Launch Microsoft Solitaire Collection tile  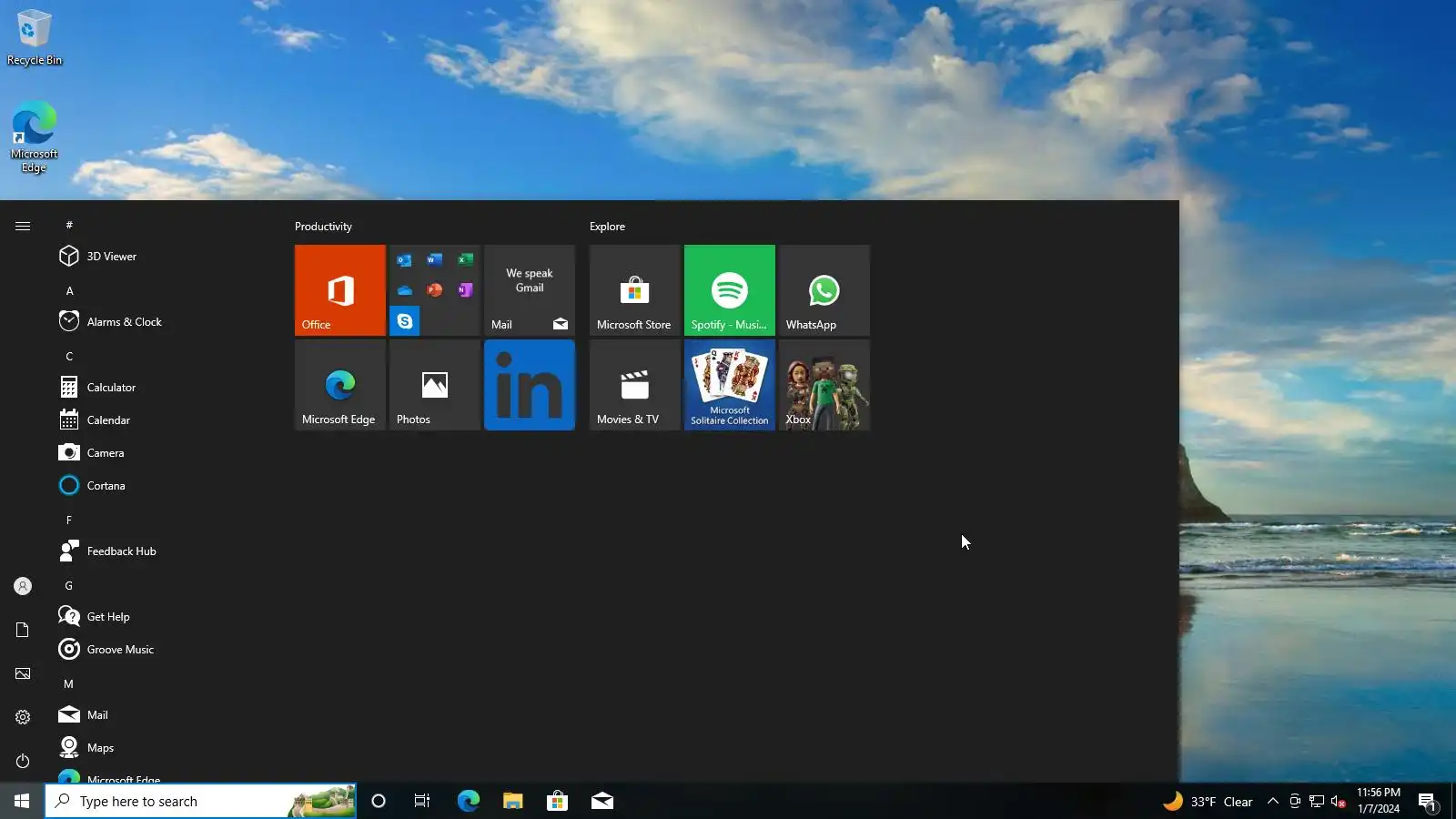(x=730, y=385)
